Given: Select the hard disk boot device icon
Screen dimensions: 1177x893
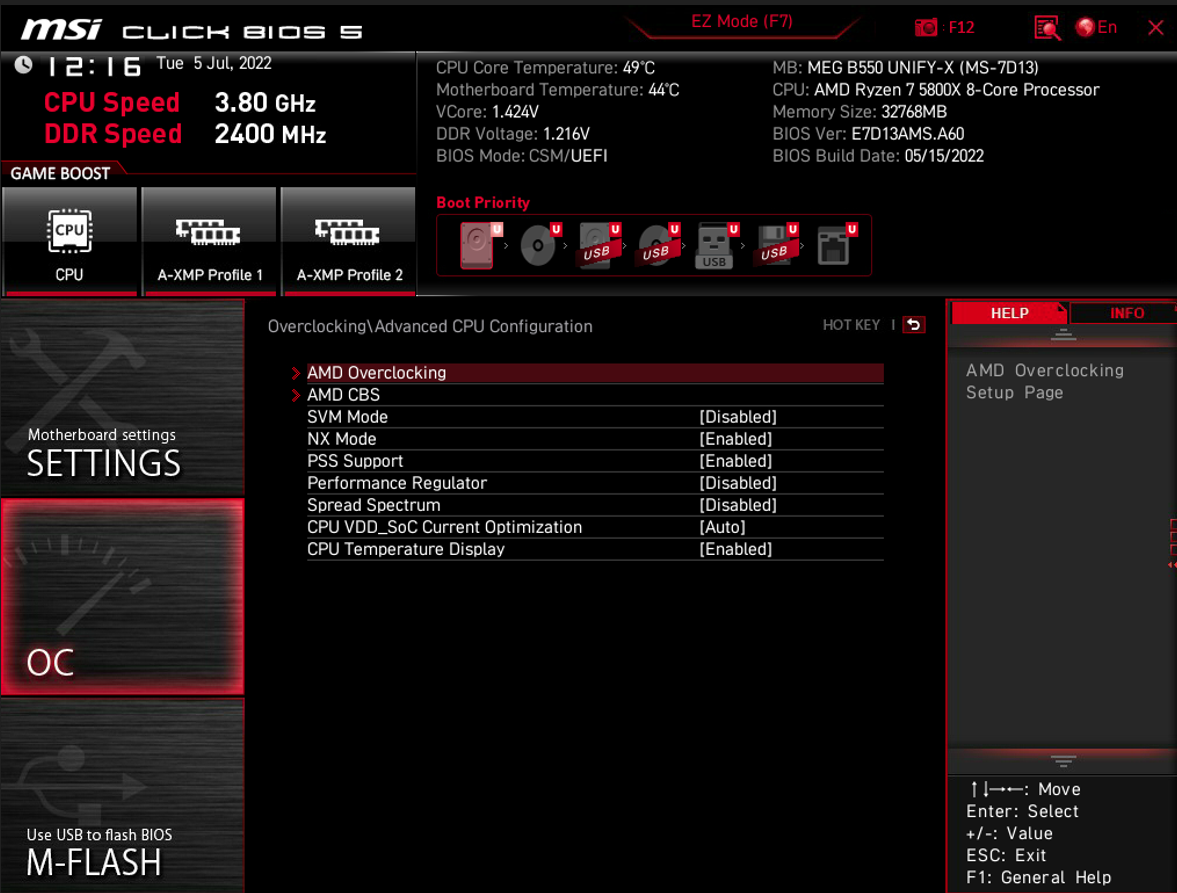Looking at the screenshot, I should point(480,245).
